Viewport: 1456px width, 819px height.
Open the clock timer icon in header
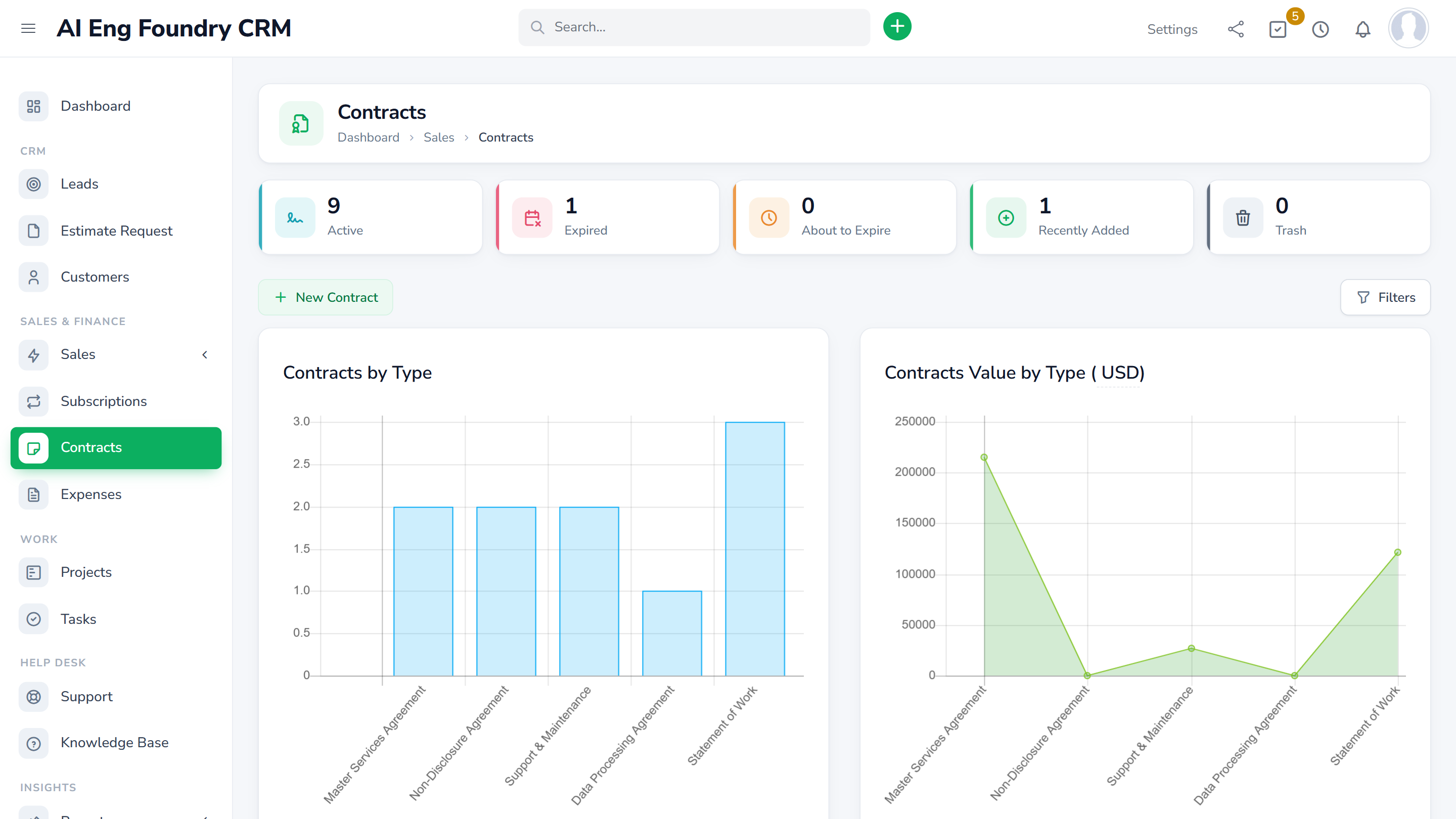[x=1321, y=29]
